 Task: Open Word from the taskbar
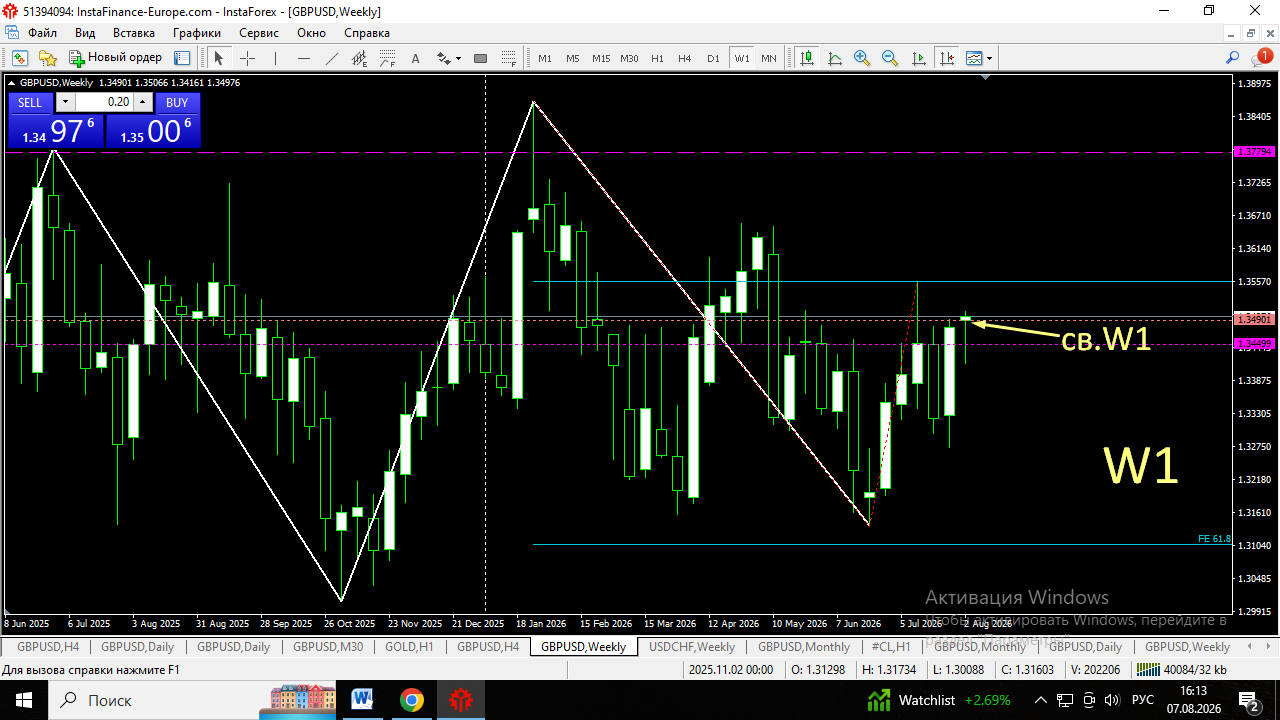[x=361, y=700]
